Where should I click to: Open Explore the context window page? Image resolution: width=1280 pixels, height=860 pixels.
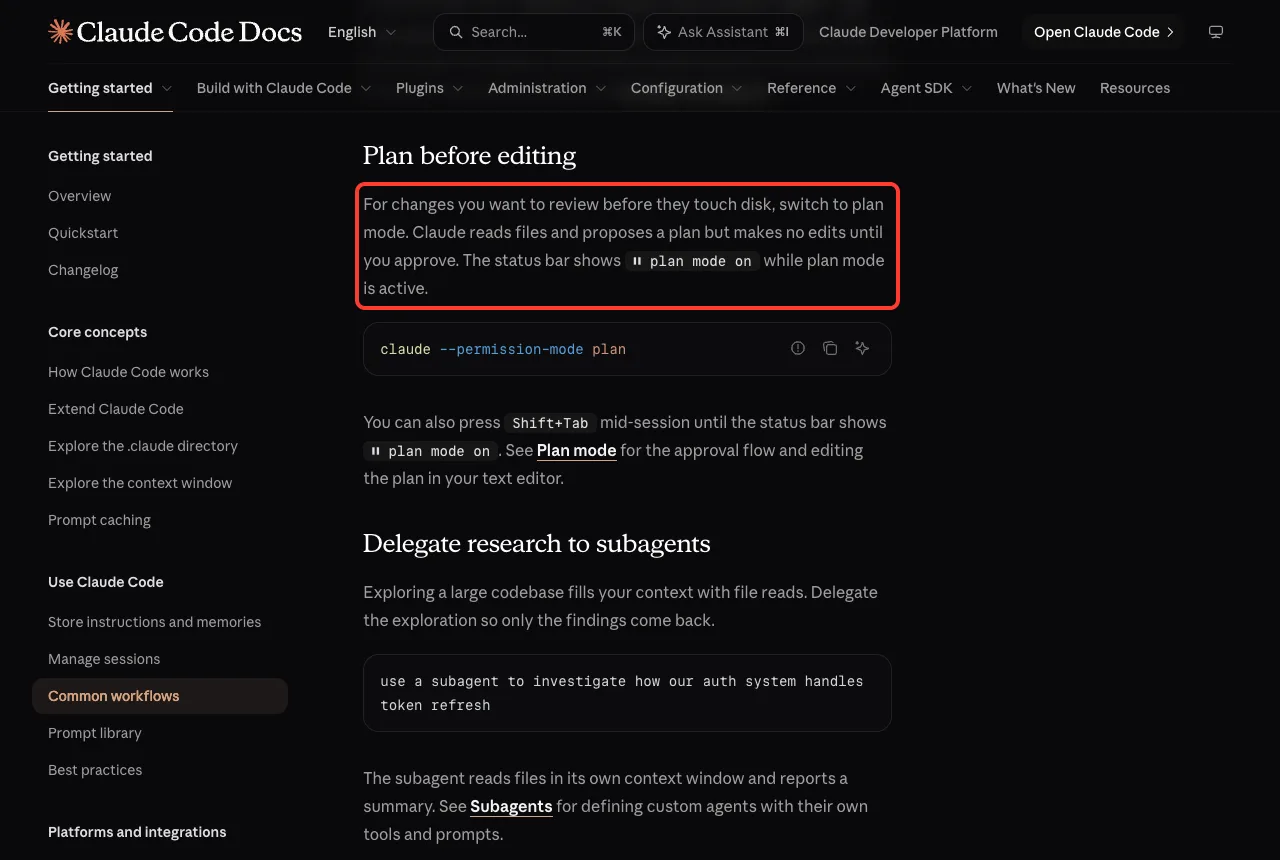point(140,483)
